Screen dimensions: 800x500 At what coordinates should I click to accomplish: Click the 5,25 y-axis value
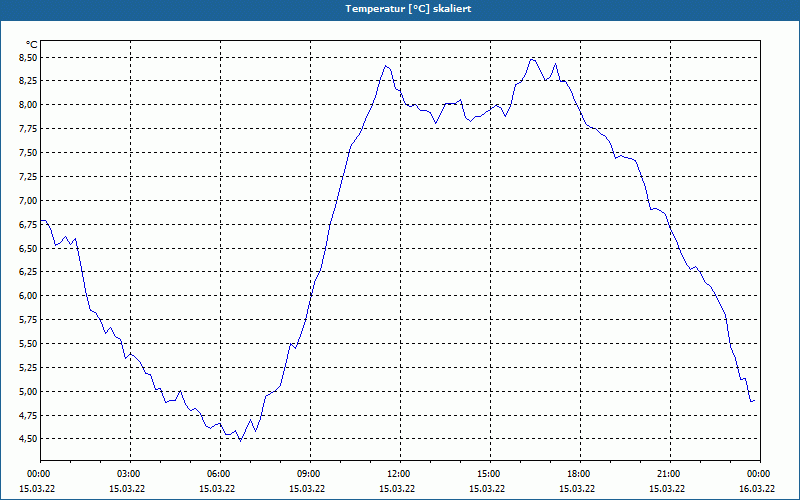pos(29,367)
